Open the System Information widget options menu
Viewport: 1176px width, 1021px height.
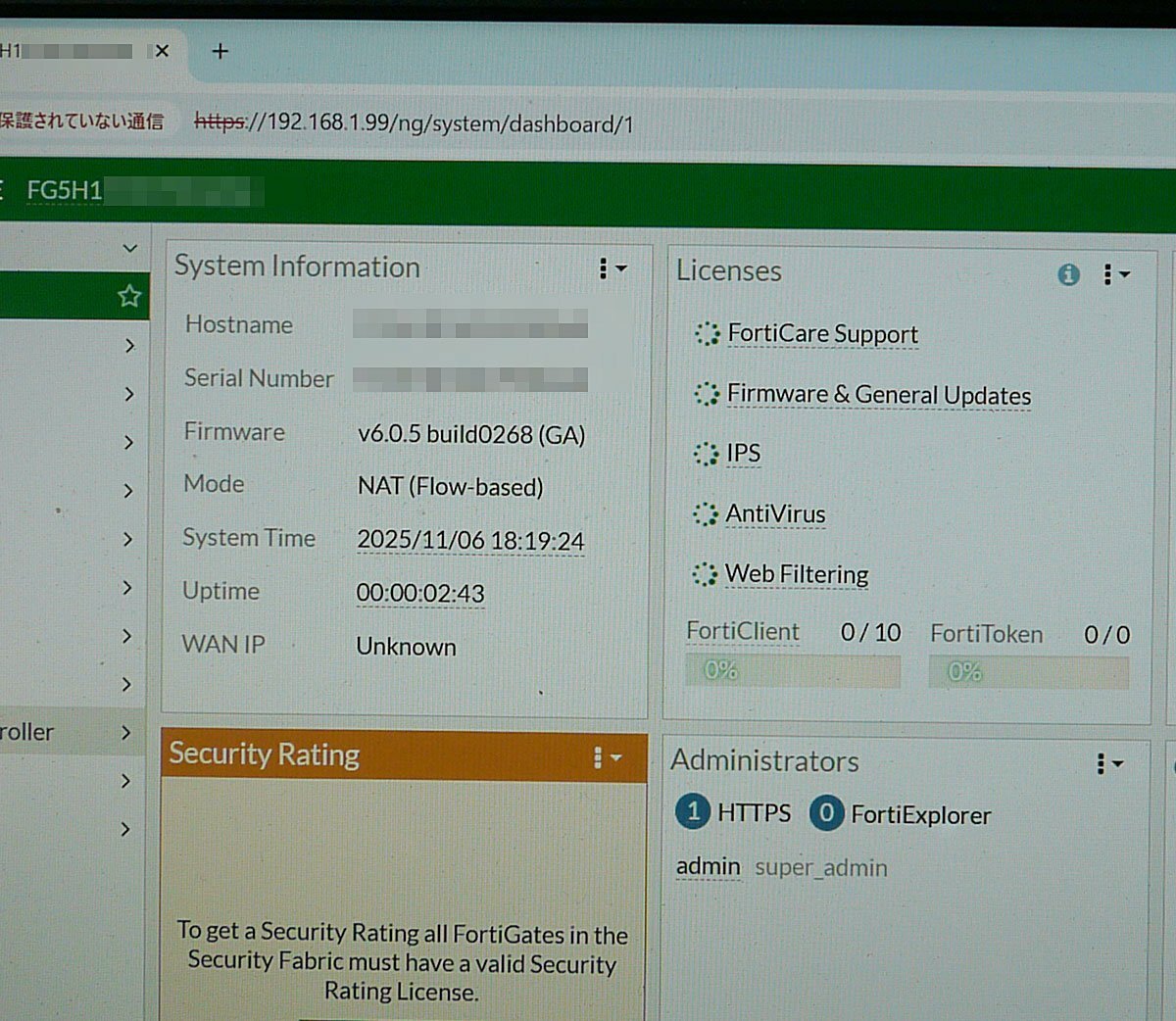pyautogui.click(x=612, y=268)
